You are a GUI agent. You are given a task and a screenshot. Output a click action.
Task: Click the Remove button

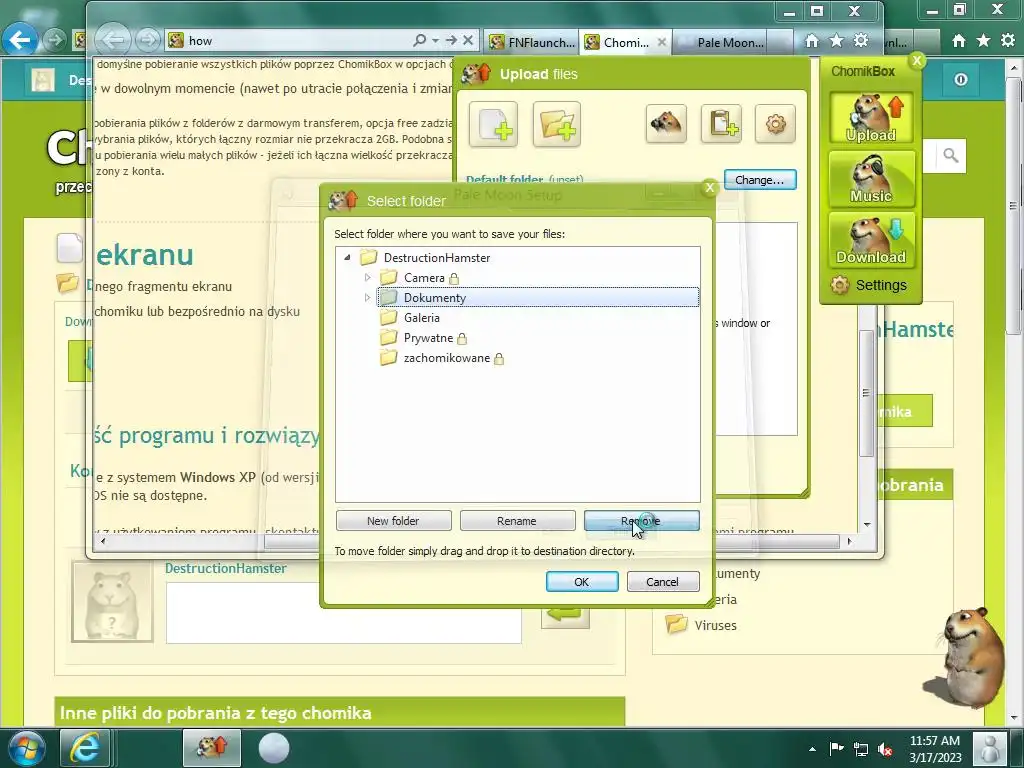tap(641, 520)
